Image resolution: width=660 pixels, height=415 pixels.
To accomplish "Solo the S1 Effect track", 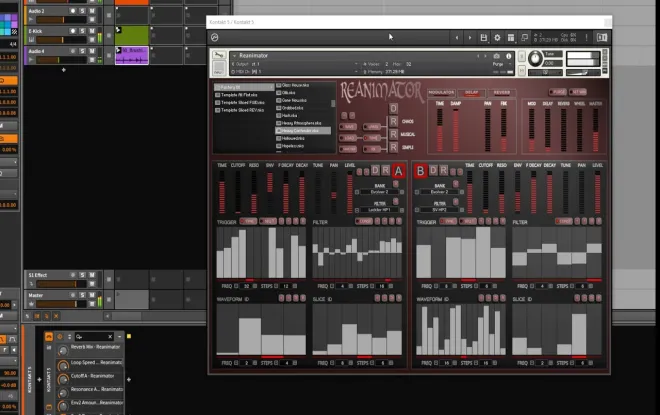I will tap(82, 275).
